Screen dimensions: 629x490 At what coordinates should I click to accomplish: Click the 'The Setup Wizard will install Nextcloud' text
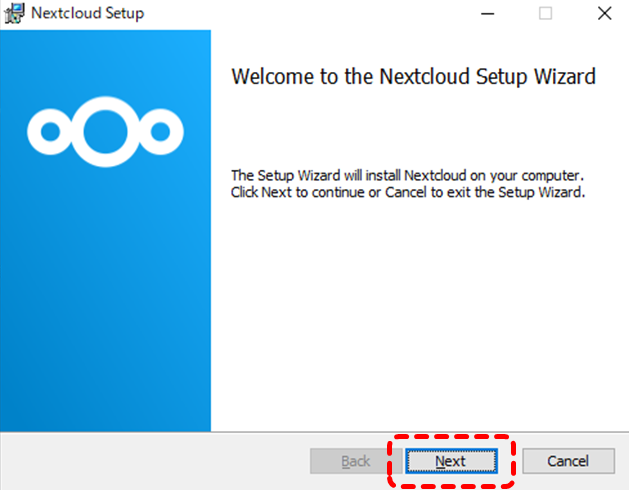407,176
